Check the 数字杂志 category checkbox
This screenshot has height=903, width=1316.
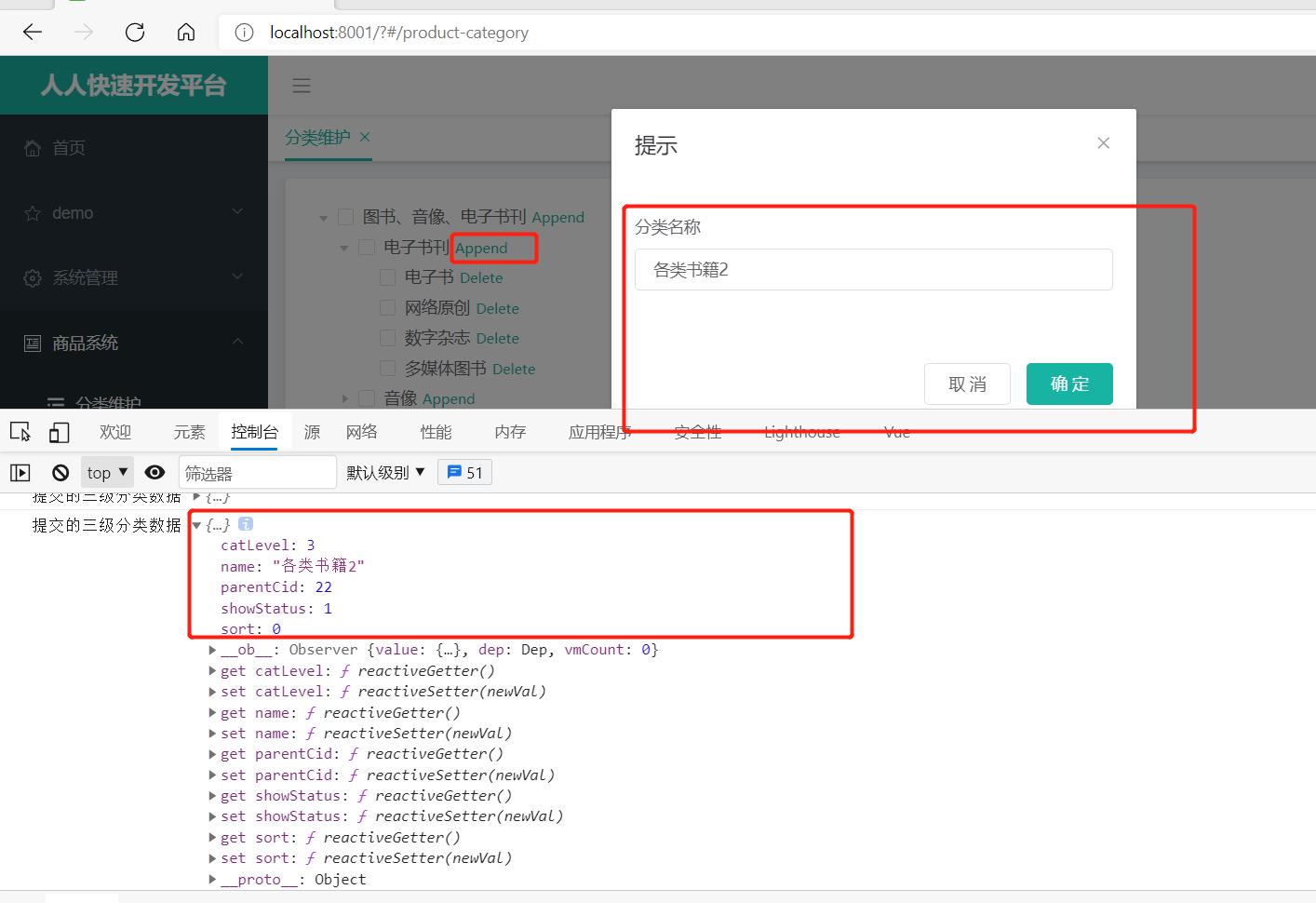pyautogui.click(x=388, y=338)
